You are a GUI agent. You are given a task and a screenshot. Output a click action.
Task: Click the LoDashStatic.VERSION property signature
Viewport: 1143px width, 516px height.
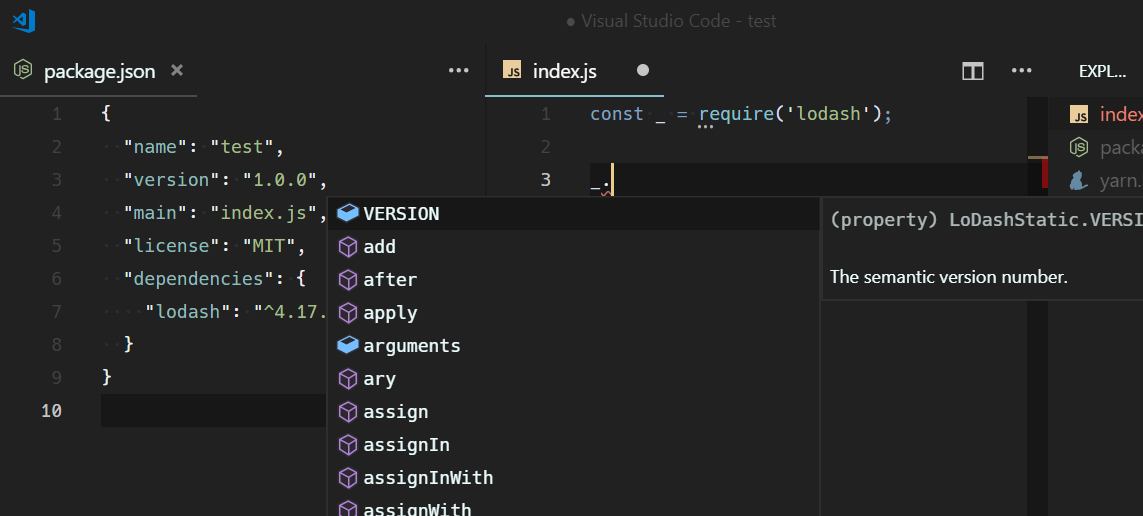(986, 221)
